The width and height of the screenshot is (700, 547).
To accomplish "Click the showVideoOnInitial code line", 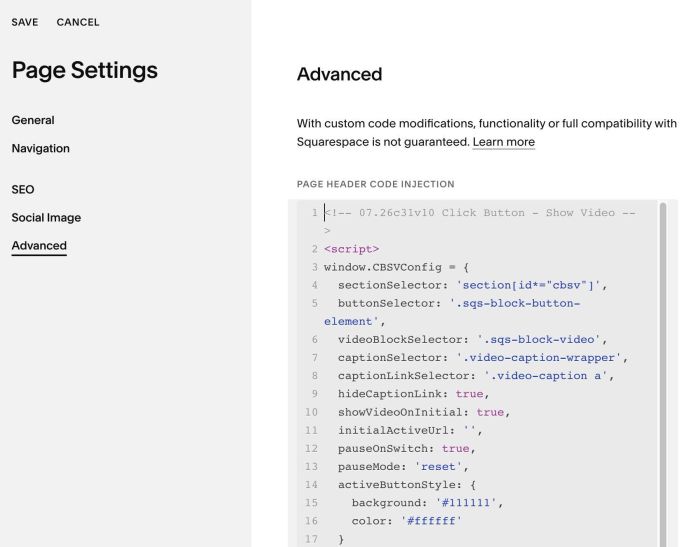I will 424,412.
